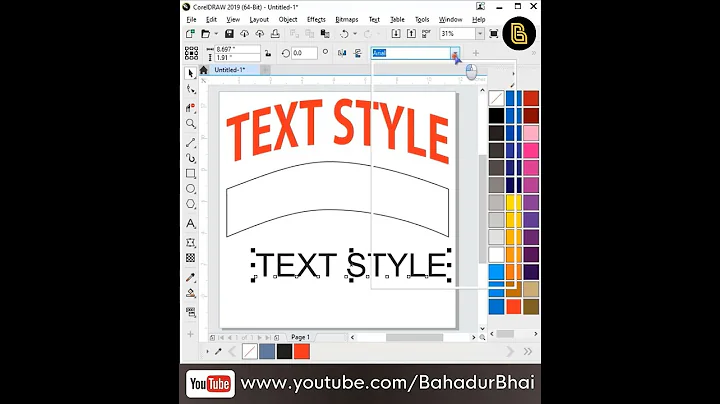Pick the no-color swatch in document palette

click(x=249, y=352)
